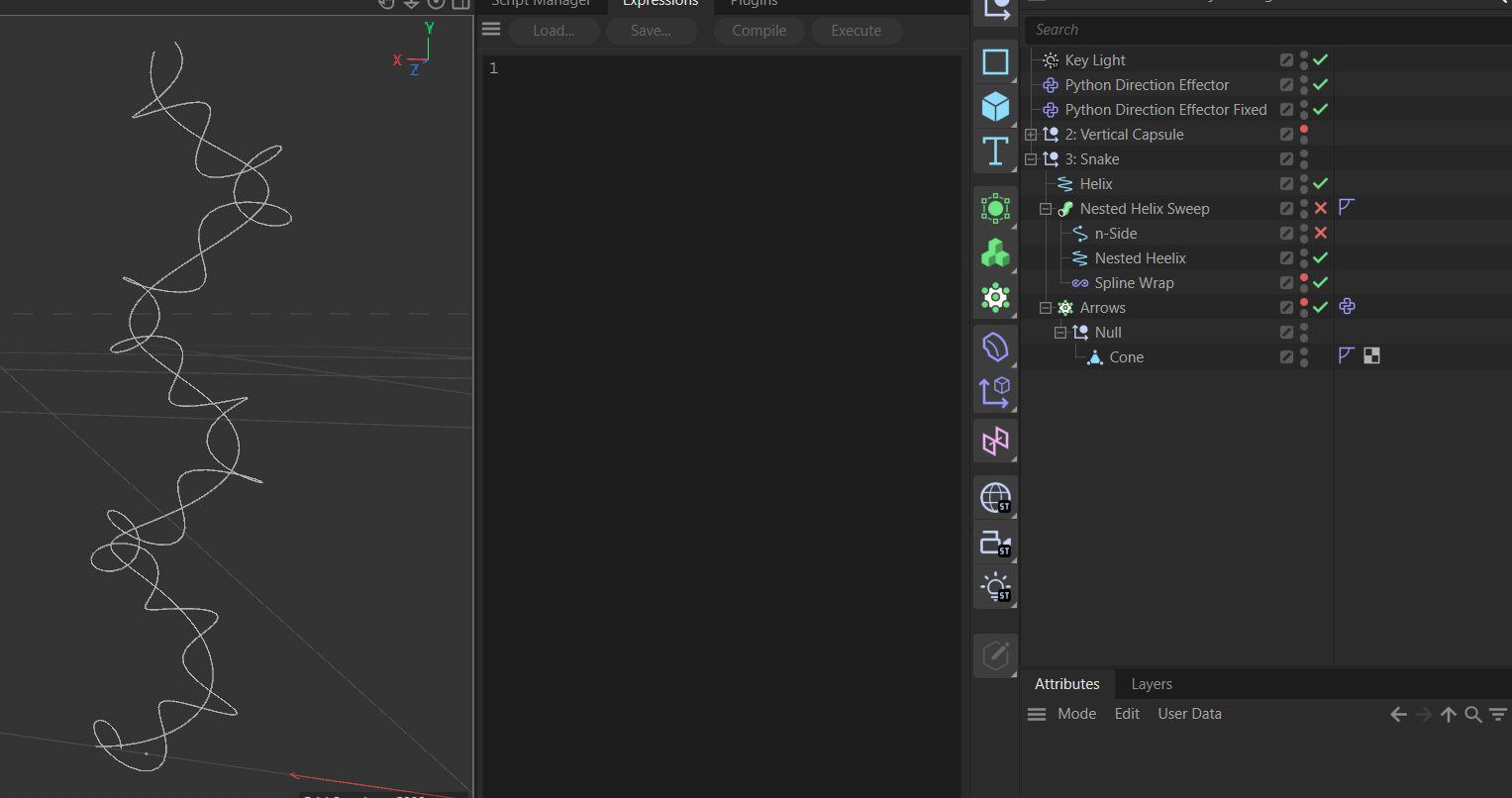The image size is (1512, 798).
Task: Disable the Helix object green checkmark
Action: [1320, 184]
